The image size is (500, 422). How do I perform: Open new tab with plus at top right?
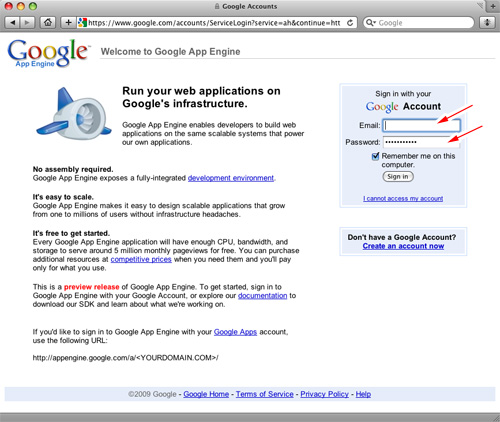click(x=493, y=6)
